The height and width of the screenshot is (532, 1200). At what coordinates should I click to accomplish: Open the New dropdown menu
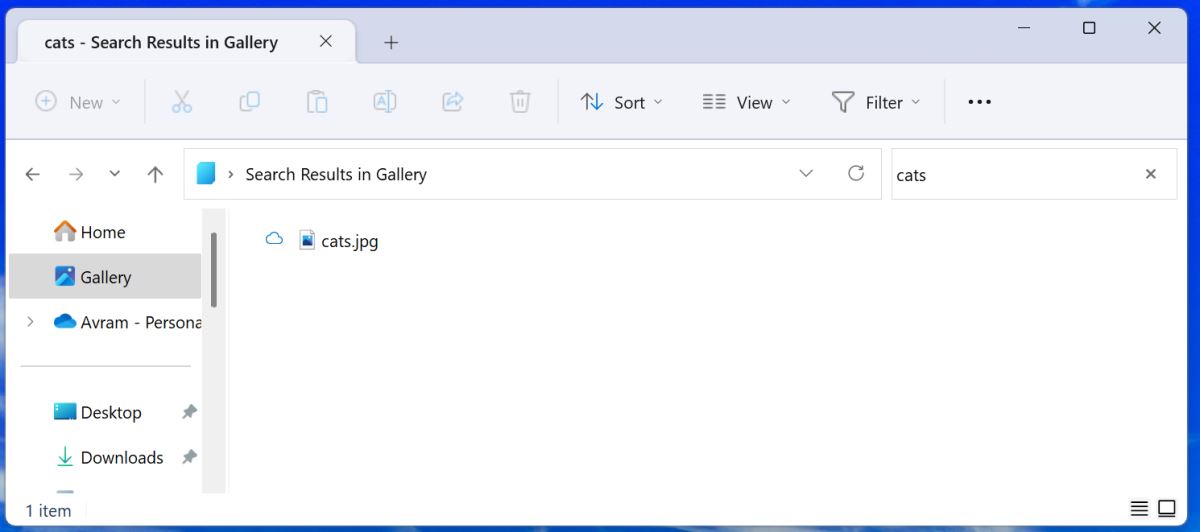78,102
